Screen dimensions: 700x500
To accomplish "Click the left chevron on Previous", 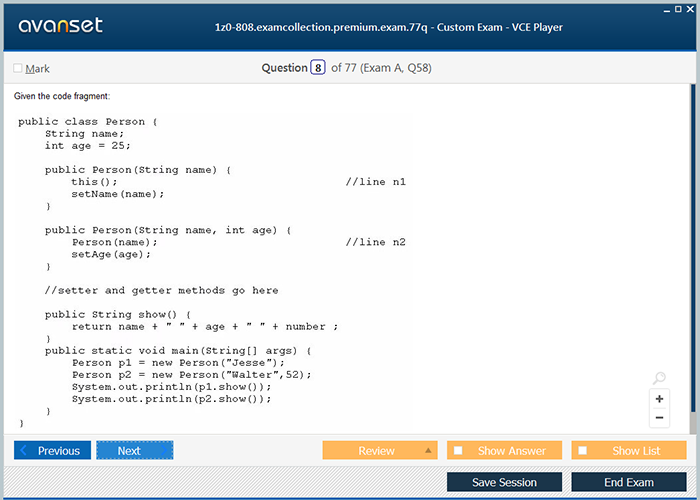I will pos(25,451).
